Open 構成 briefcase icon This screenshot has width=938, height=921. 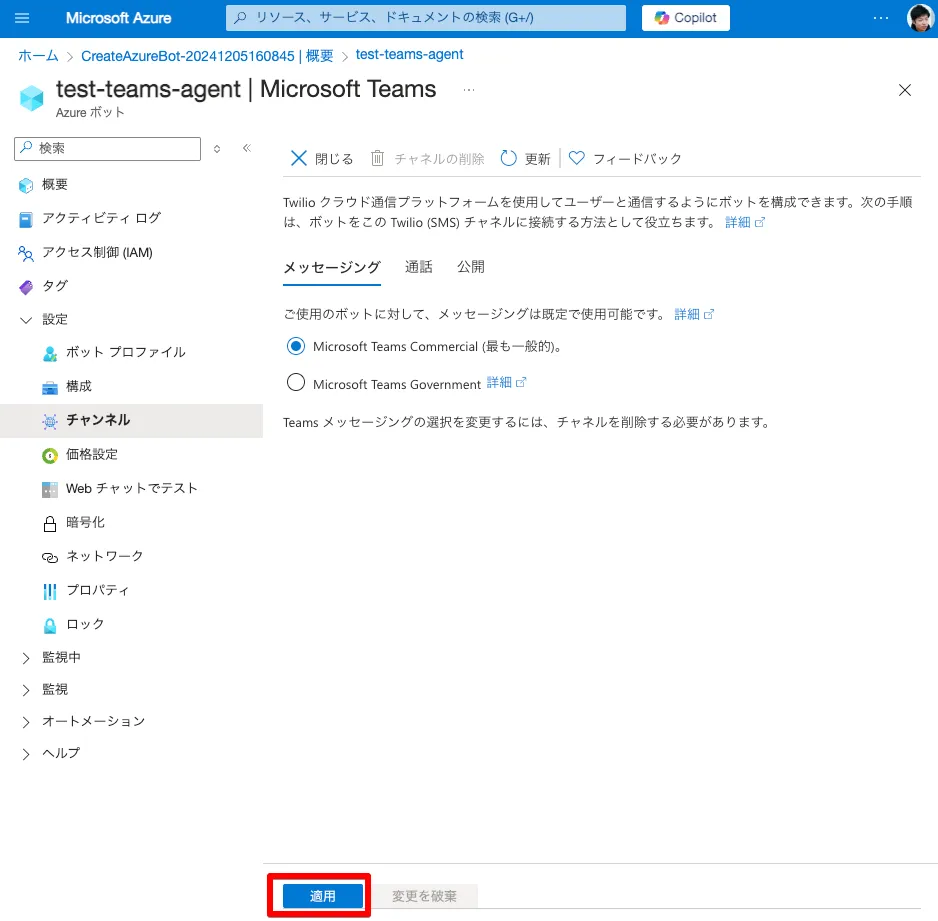(x=50, y=388)
